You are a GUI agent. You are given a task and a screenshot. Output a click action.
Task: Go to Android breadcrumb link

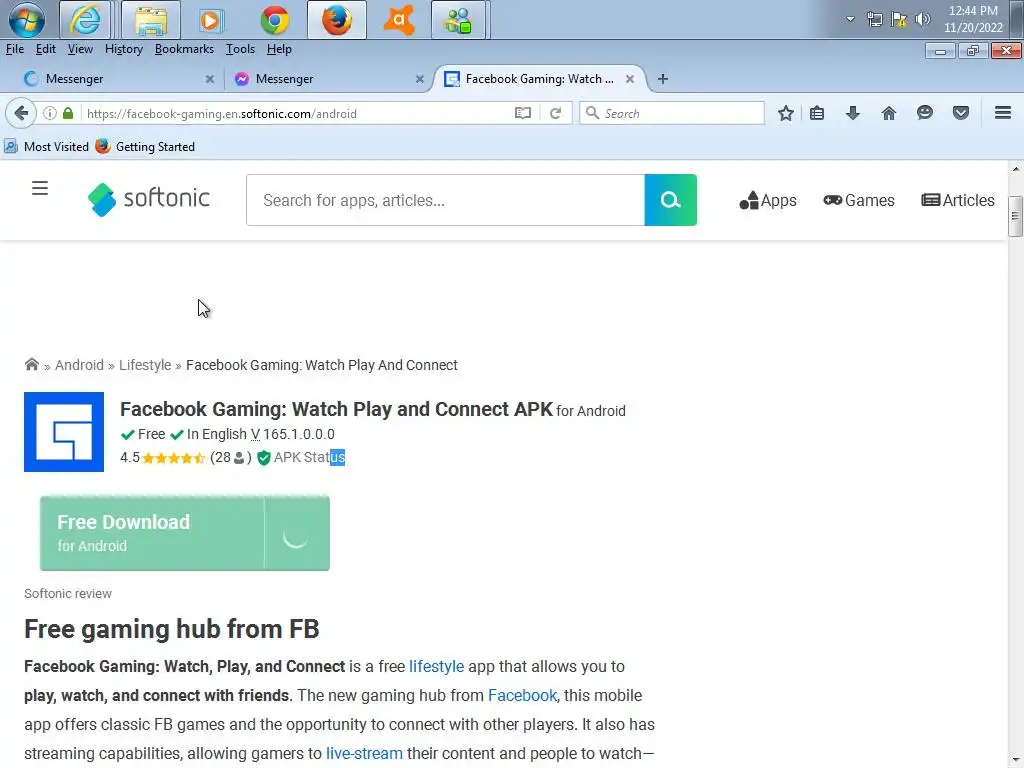tap(79, 365)
